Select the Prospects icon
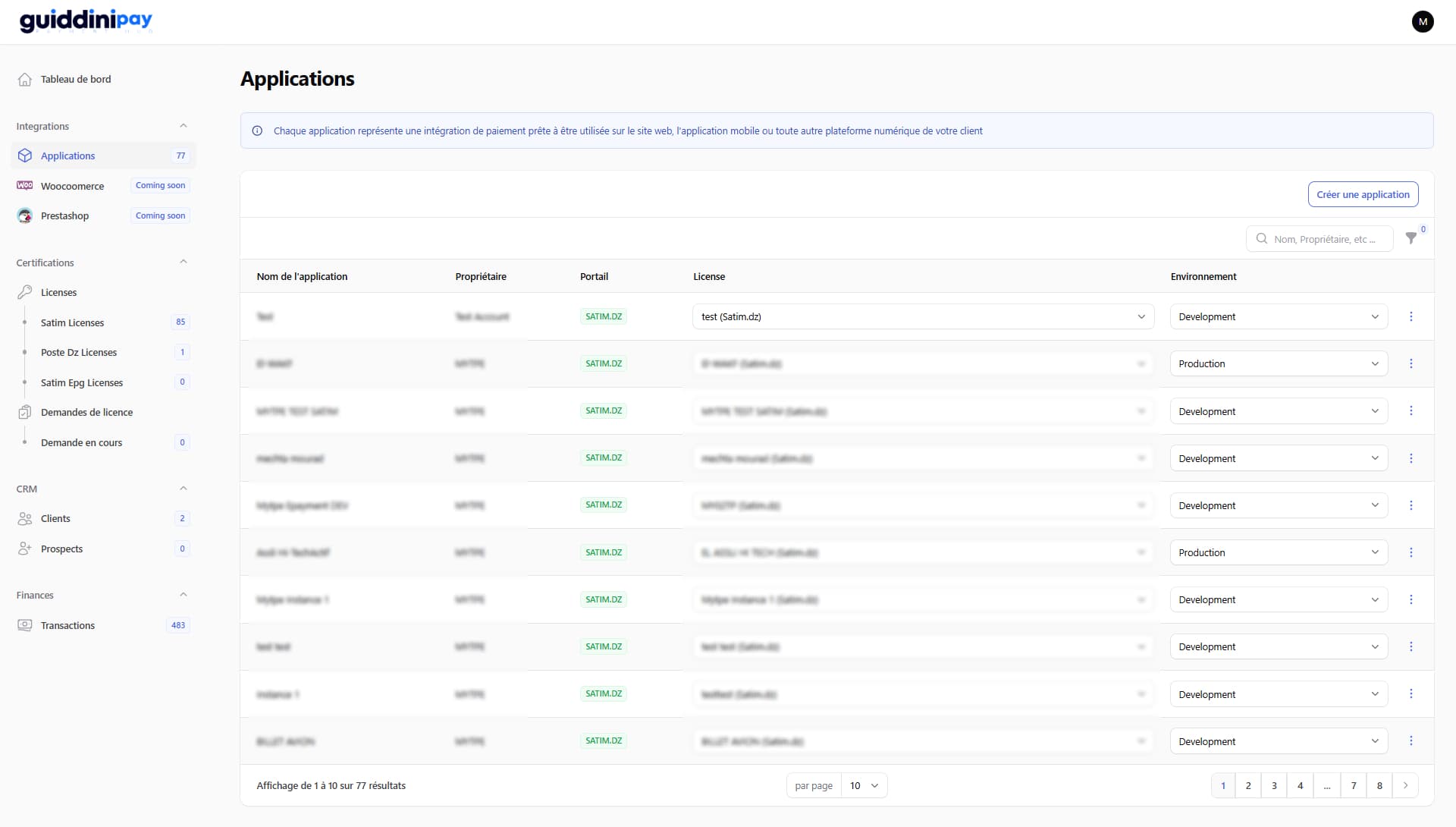Screen dimensions: 1456x827 (24, 549)
